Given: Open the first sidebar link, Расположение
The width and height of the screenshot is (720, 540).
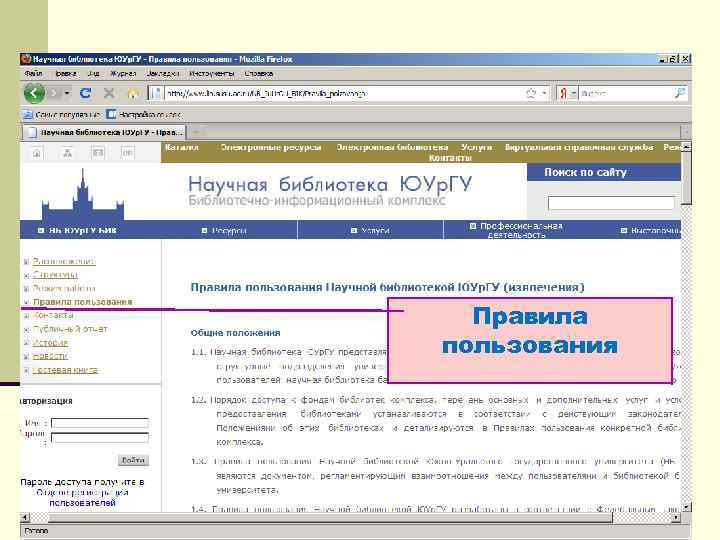Looking at the screenshot, I should click(64, 261).
